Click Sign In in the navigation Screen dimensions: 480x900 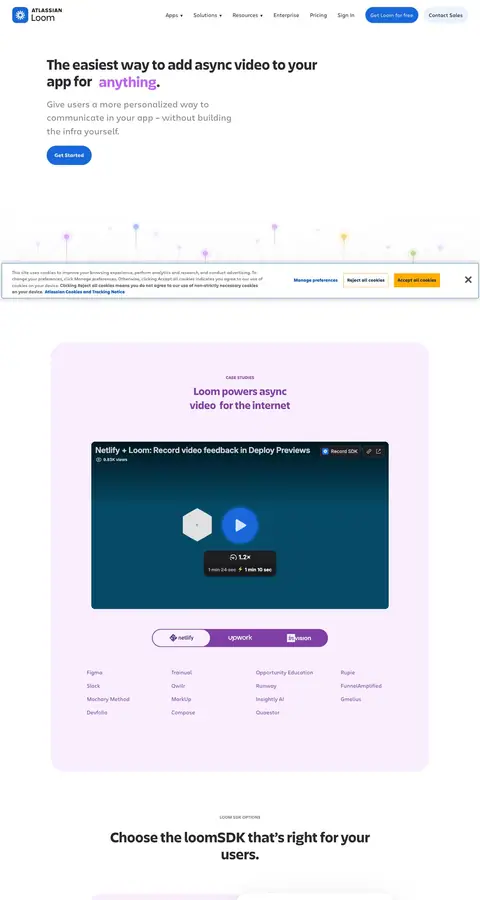pyautogui.click(x=346, y=15)
